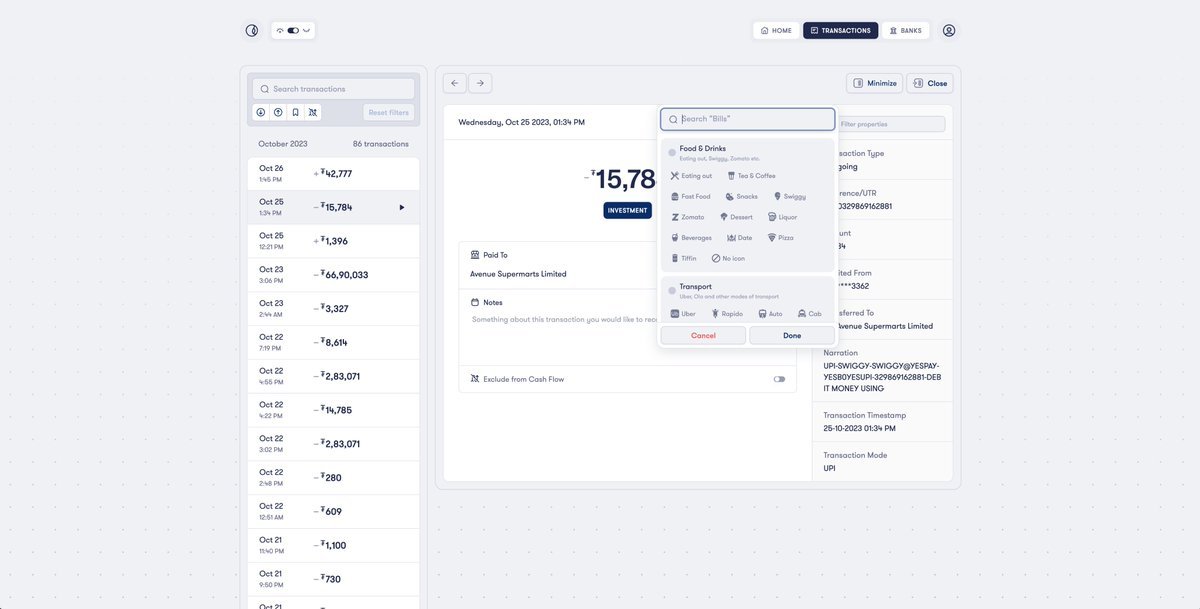Click the incoming transactions filter icon
The width and height of the screenshot is (1200, 609).
pyautogui.click(x=261, y=113)
